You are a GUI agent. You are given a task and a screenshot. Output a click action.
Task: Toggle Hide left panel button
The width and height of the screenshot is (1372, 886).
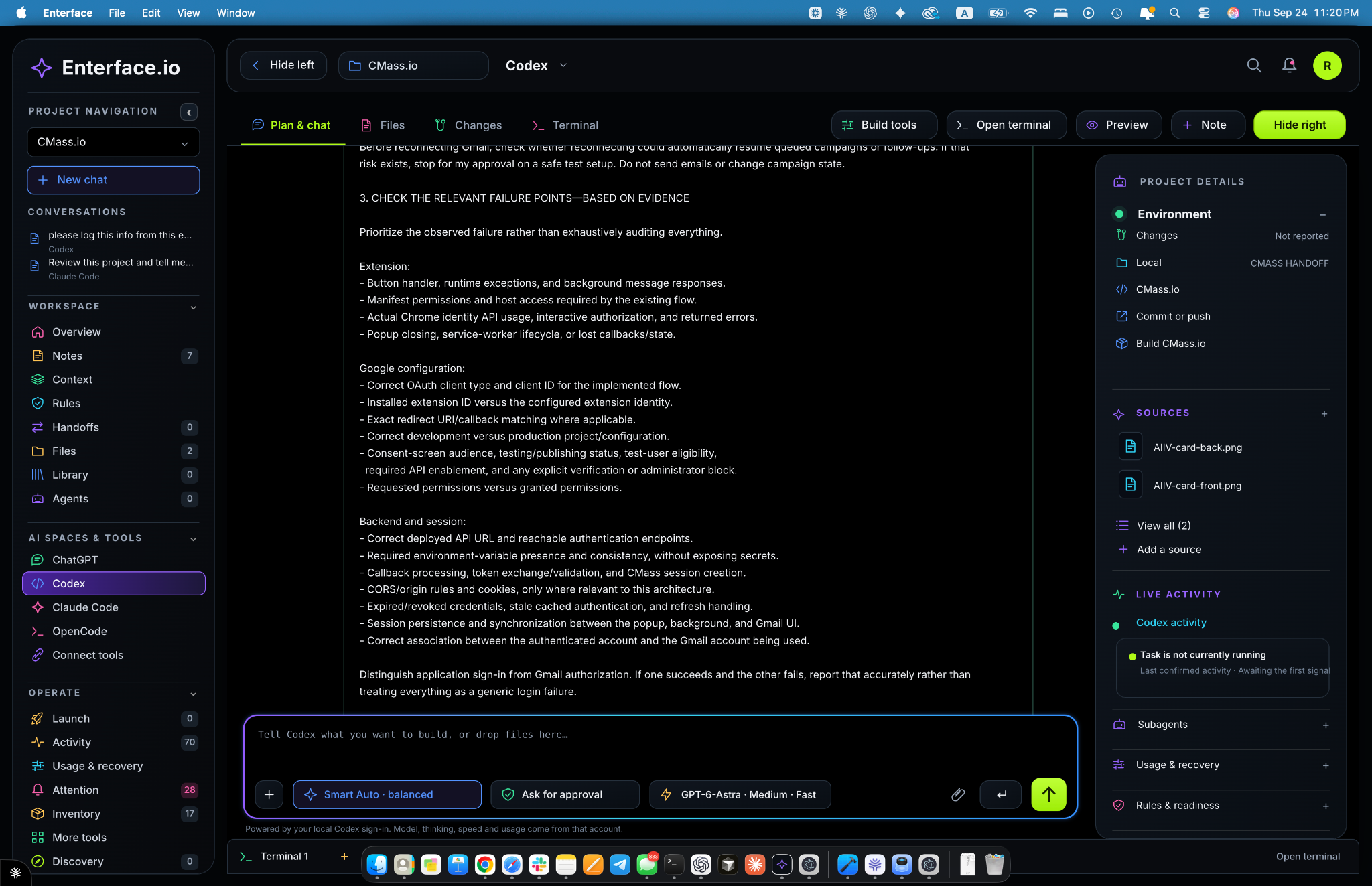[283, 65]
